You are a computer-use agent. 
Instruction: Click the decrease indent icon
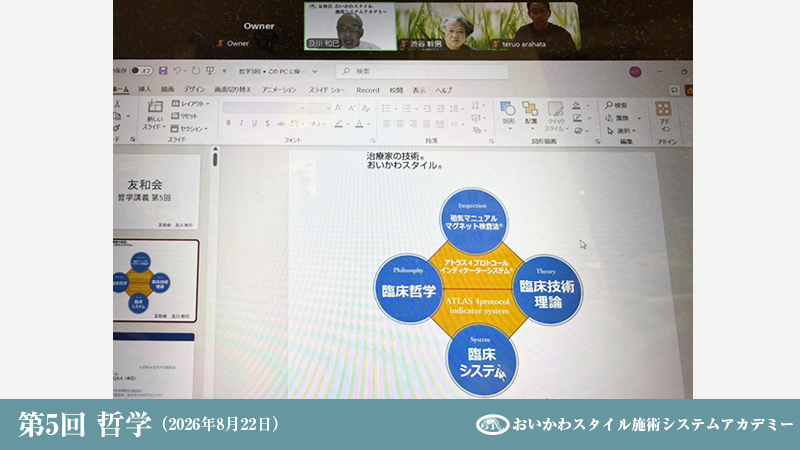pyautogui.click(x=427, y=108)
